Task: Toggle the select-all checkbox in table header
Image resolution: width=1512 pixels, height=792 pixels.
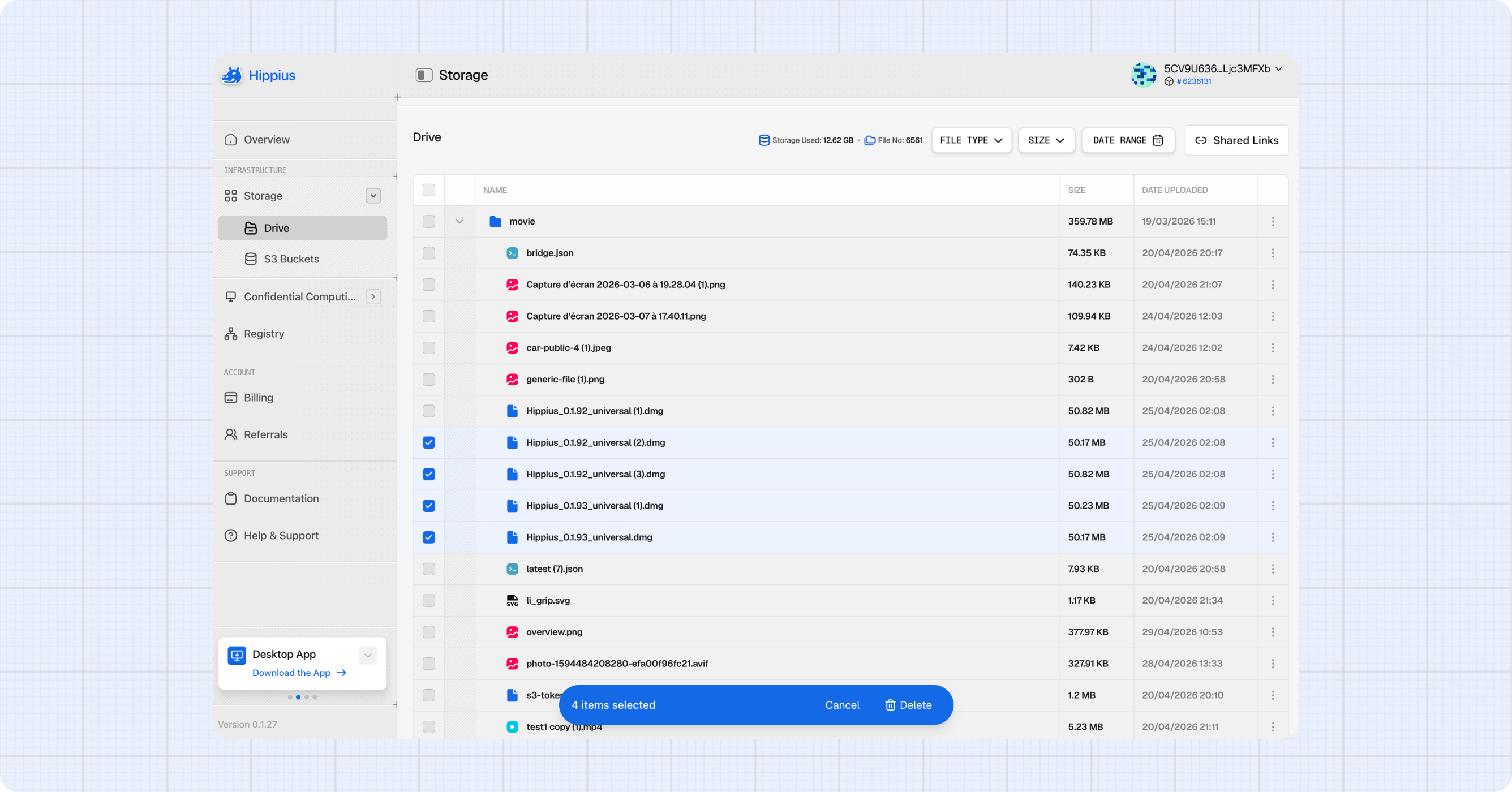Action: (429, 190)
